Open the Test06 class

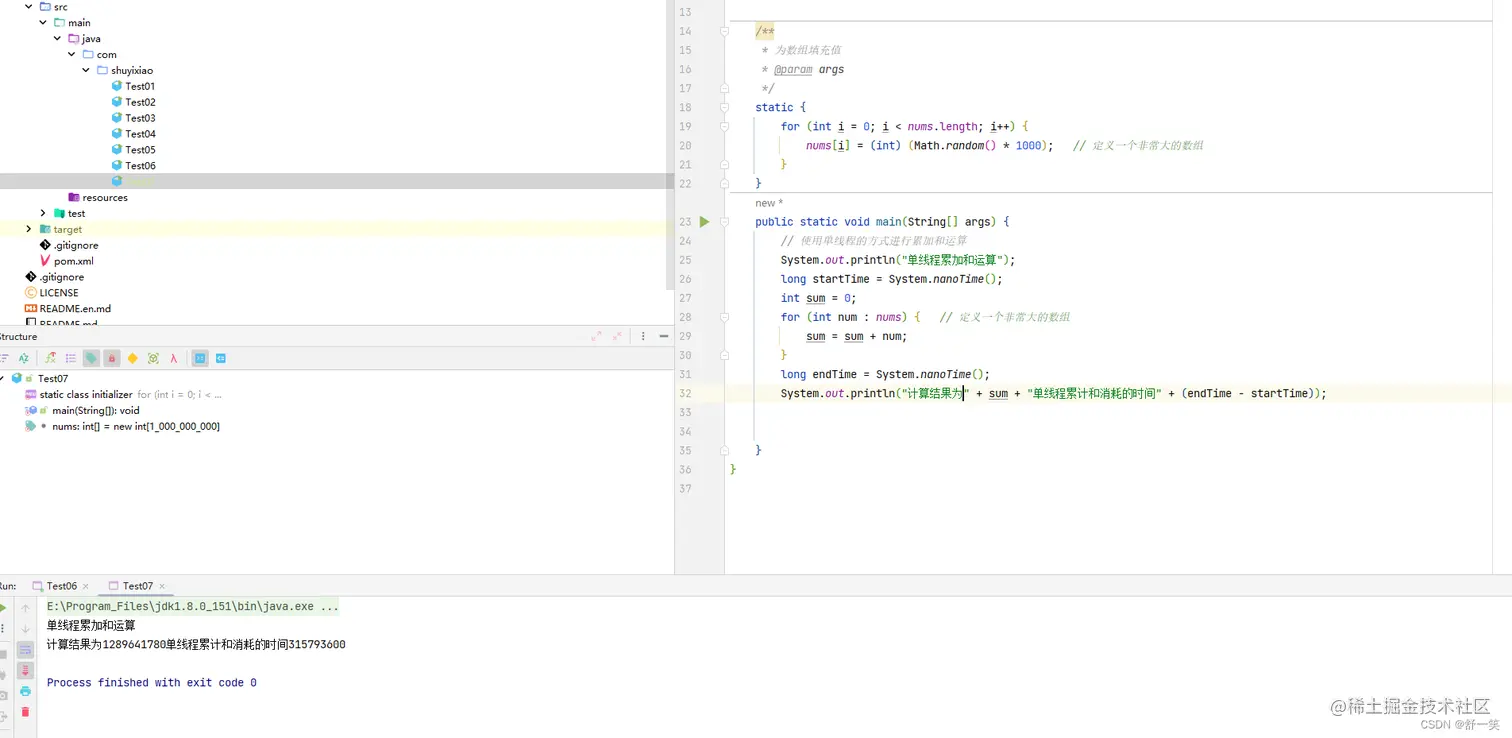[x=140, y=166]
